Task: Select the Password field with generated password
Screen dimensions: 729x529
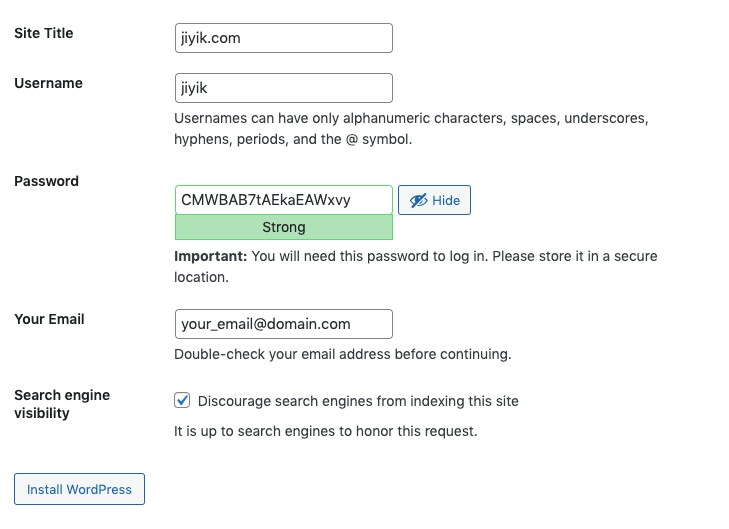Action: [x=284, y=200]
